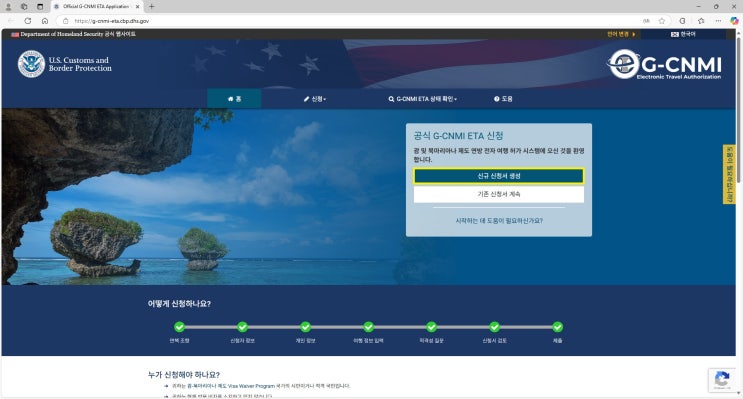Image resolution: width=743 pixels, height=399 pixels.
Task: Click 신규 신청서 생성 button
Action: 498,176
